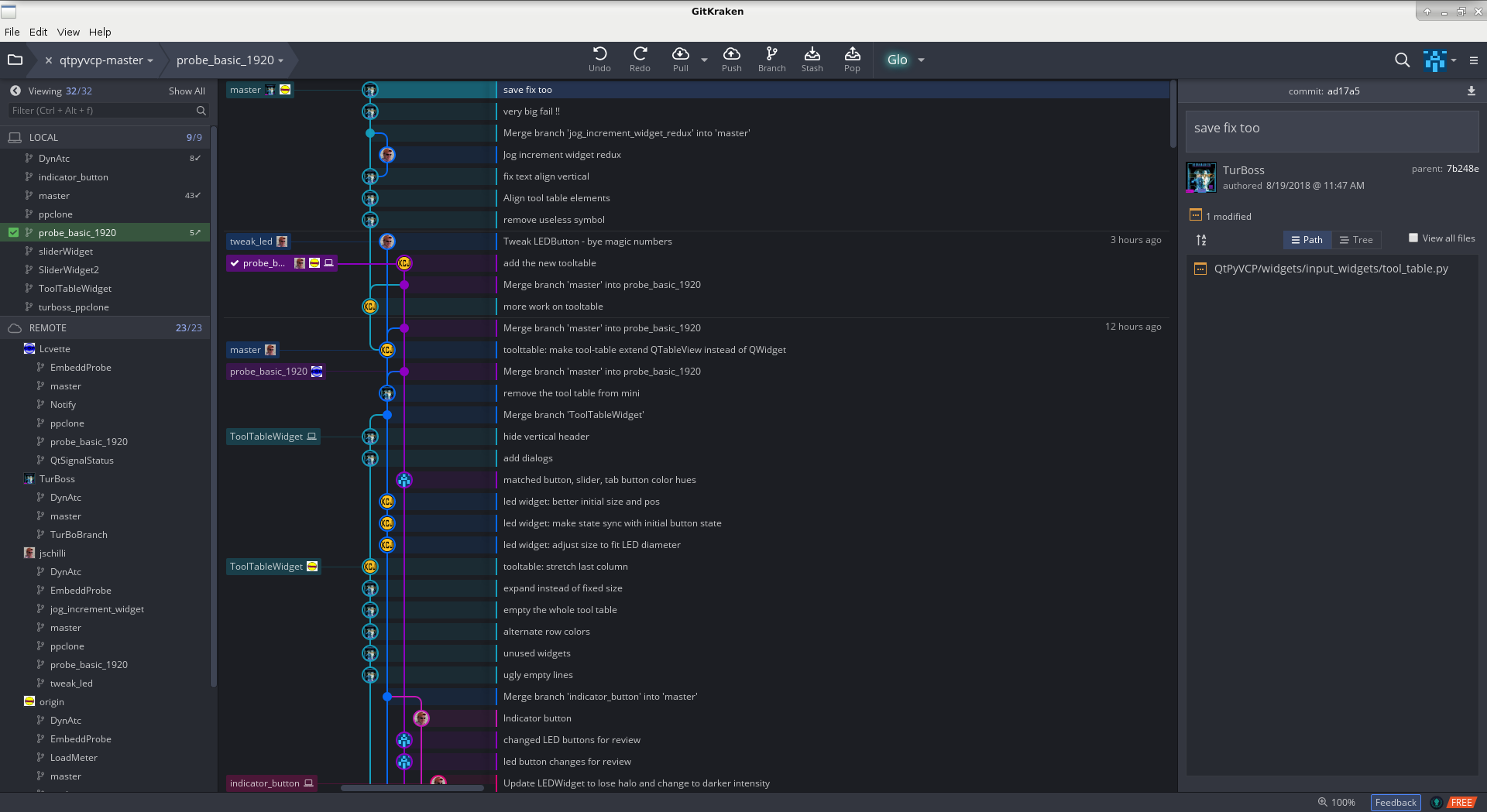Viewport: 1487px width, 812px height.
Task: Click the commit node for 'add the new tooltable'
Action: [x=404, y=263]
